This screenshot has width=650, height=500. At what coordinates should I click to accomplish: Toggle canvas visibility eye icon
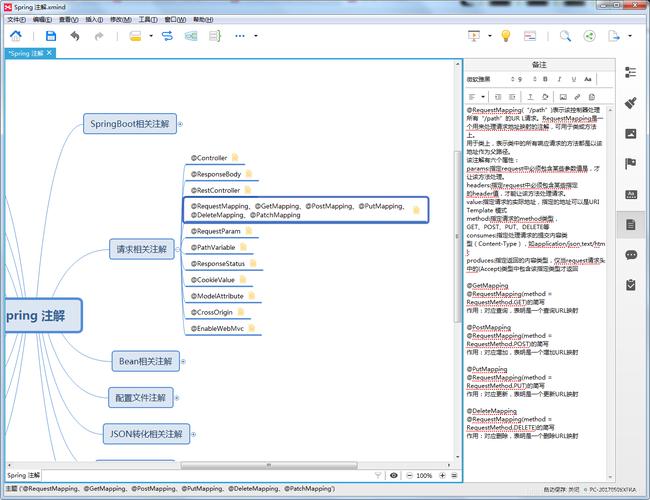pos(394,476)
